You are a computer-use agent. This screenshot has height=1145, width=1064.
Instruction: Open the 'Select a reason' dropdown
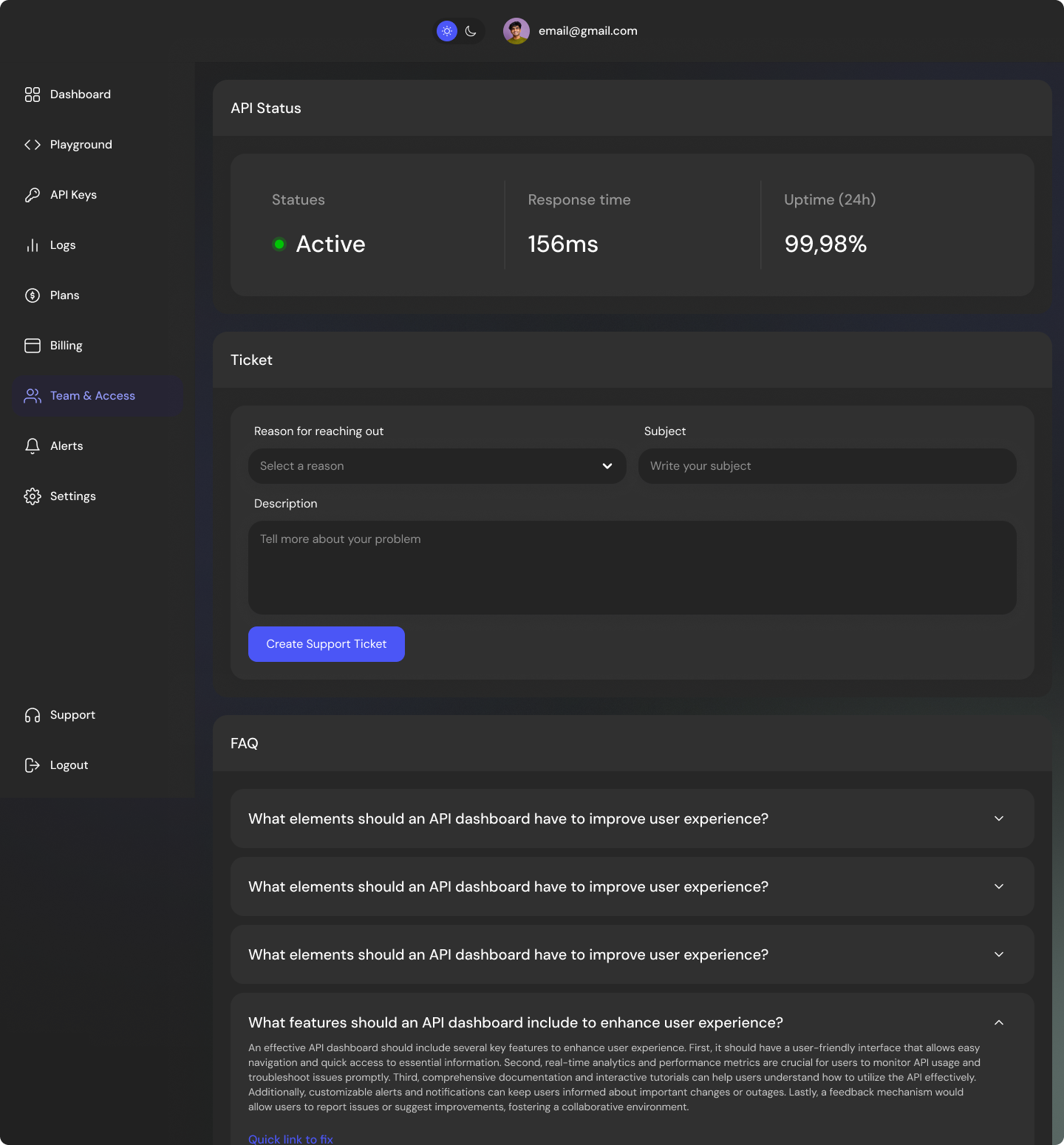click(437, 466)
